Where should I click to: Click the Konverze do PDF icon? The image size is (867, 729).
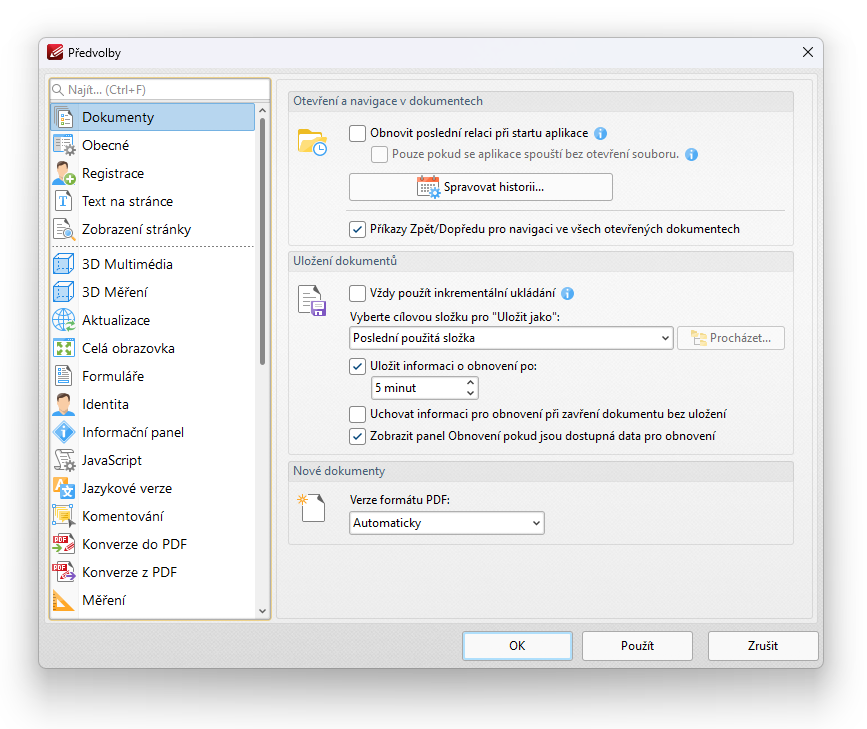(64, 544)
